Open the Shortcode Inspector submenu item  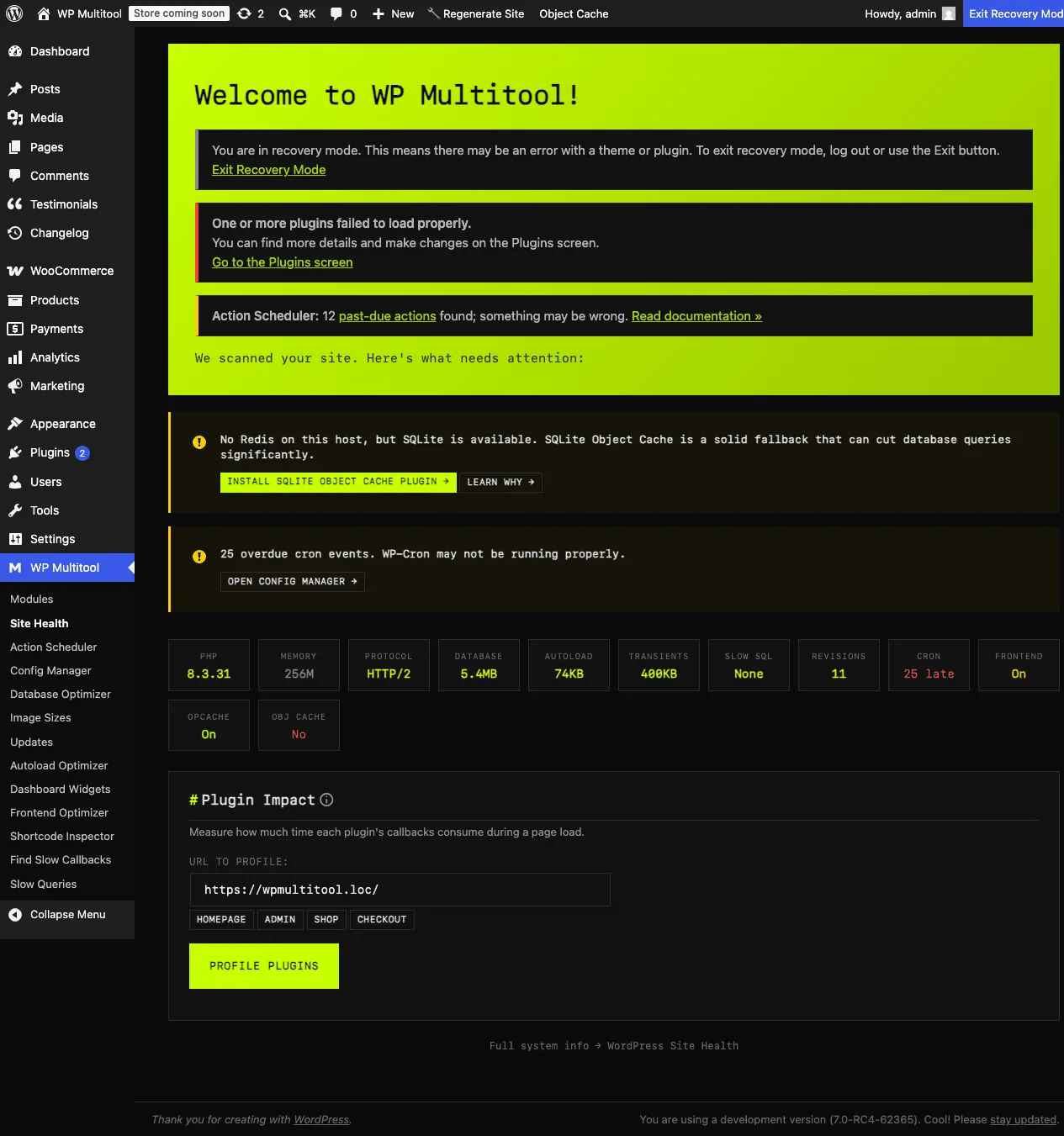pos(62,837)
